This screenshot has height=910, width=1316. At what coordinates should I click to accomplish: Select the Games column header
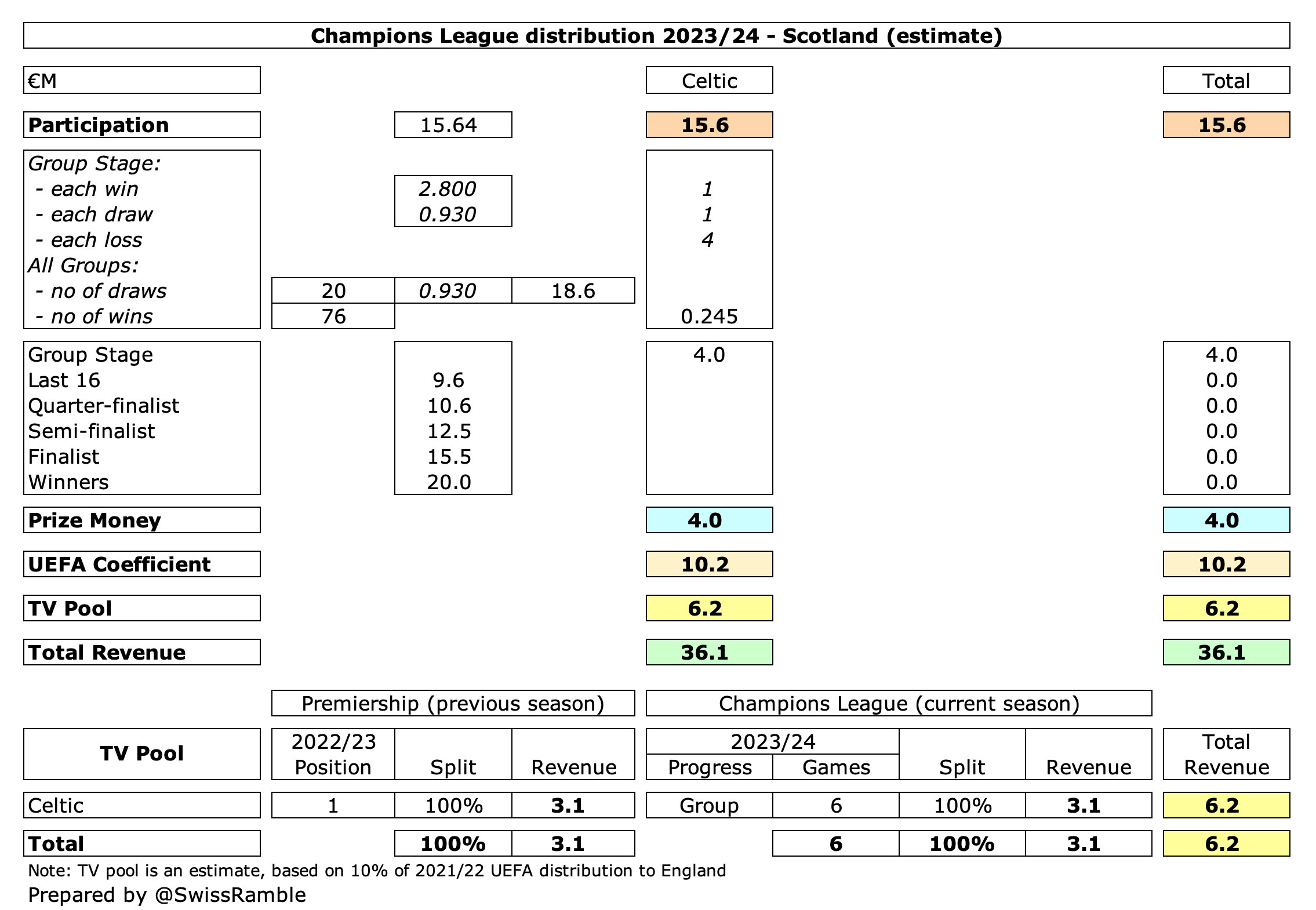pyautogui.click(x=836, y=767)
